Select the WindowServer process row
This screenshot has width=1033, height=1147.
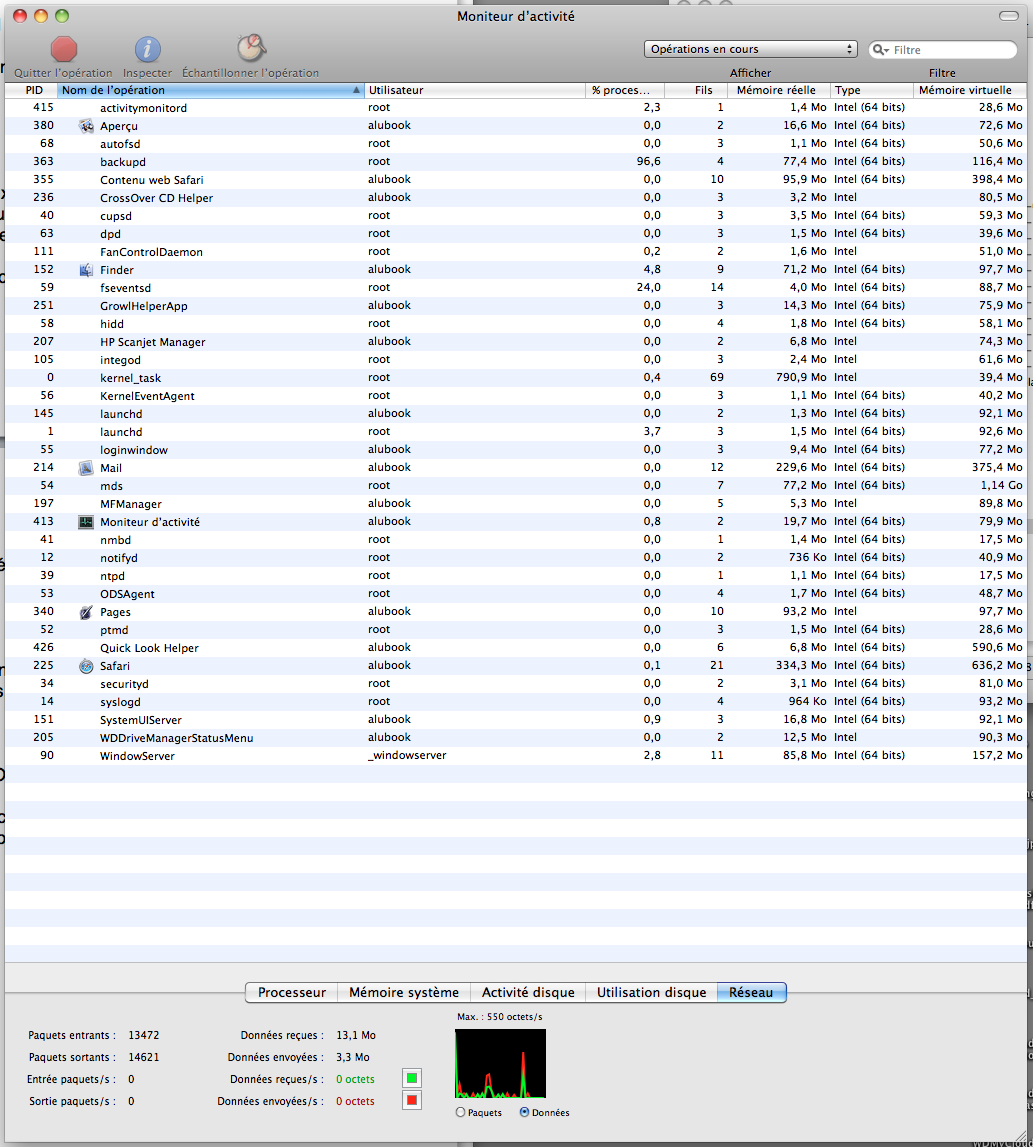pyautogui.click(x=516, y=756)
